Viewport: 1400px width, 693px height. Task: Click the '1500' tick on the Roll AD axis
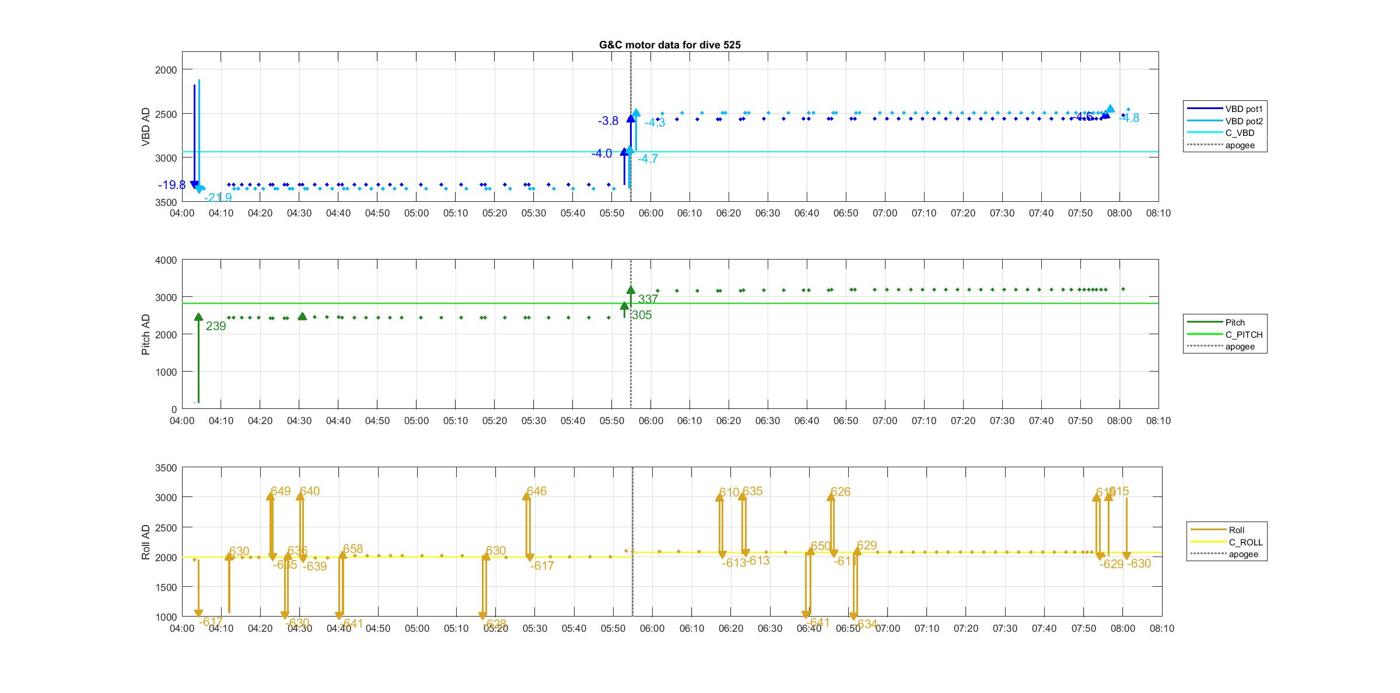[x=166, y=588]
